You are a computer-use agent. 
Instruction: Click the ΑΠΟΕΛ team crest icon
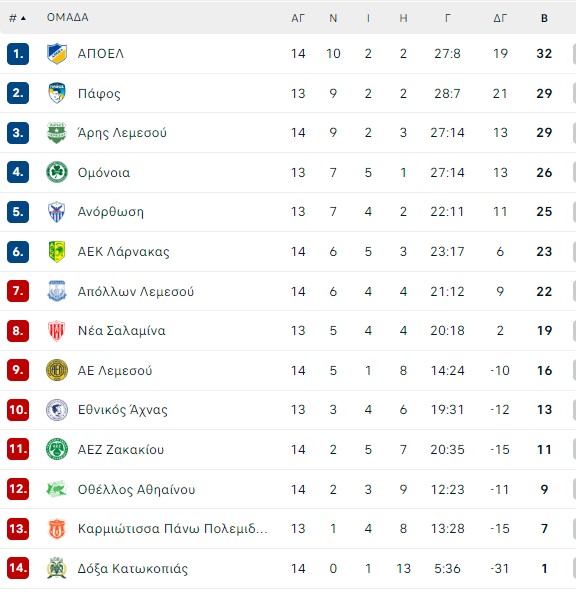click(x=57, y=54)
